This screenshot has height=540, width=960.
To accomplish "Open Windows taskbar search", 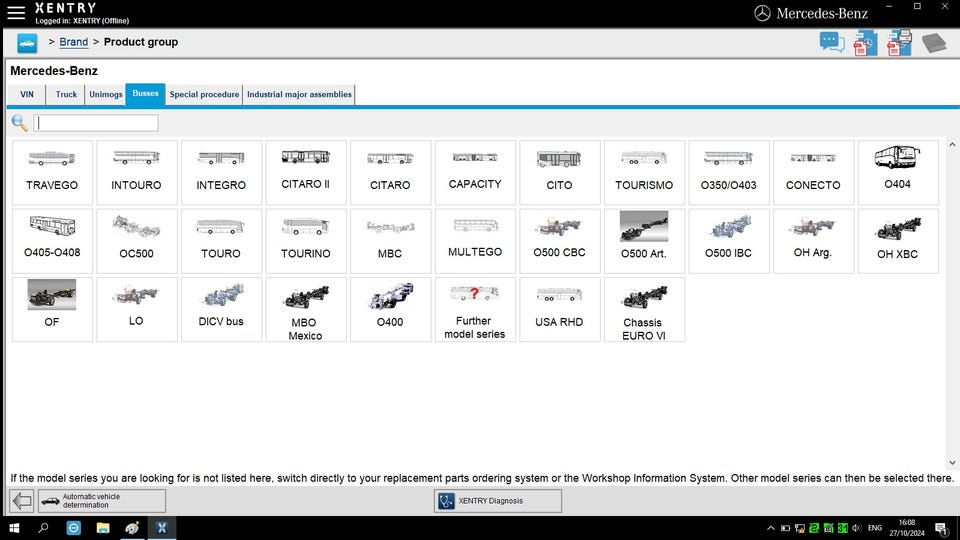I will coord(43,528).
